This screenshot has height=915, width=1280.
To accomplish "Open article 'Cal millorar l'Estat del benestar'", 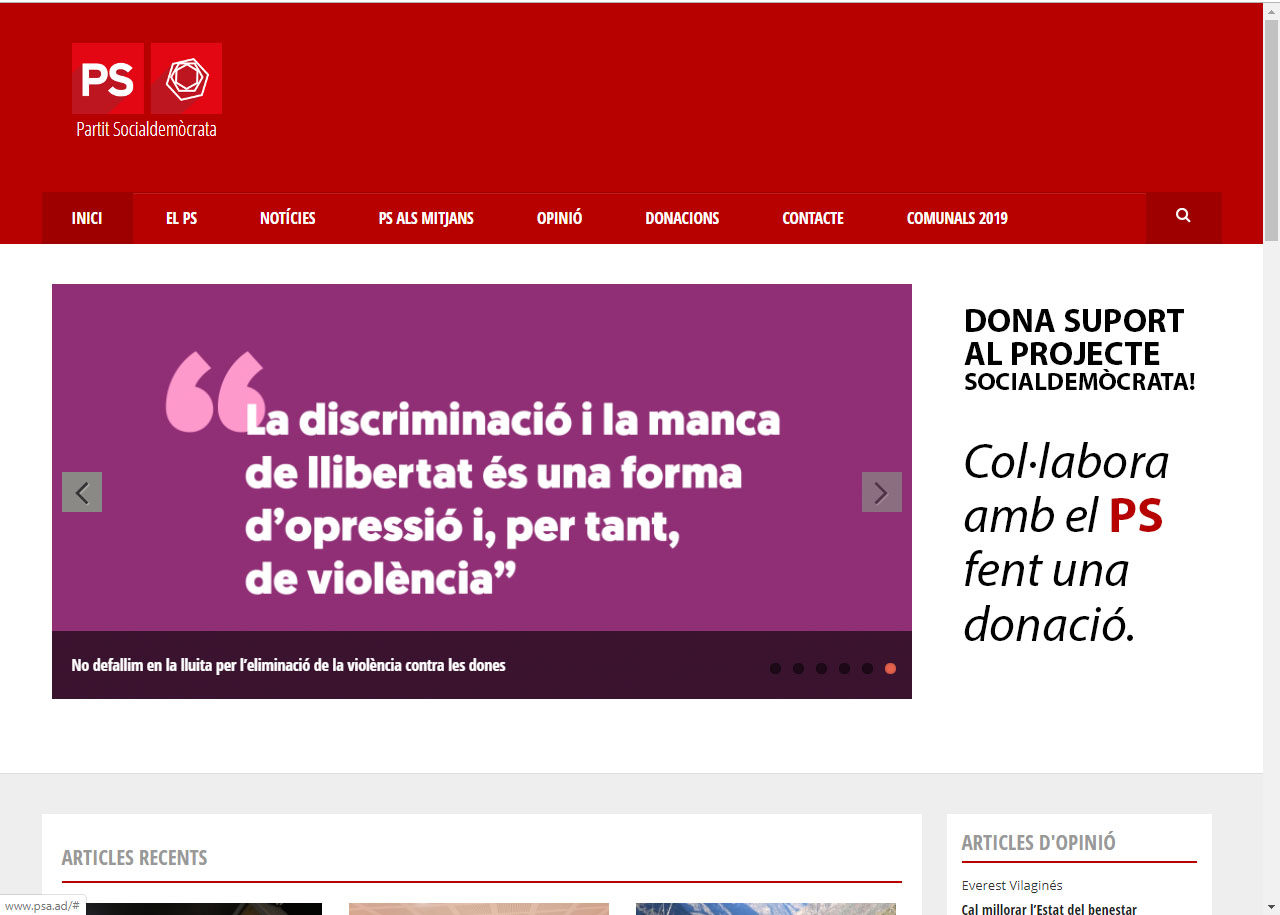I will pos(1049,909).
